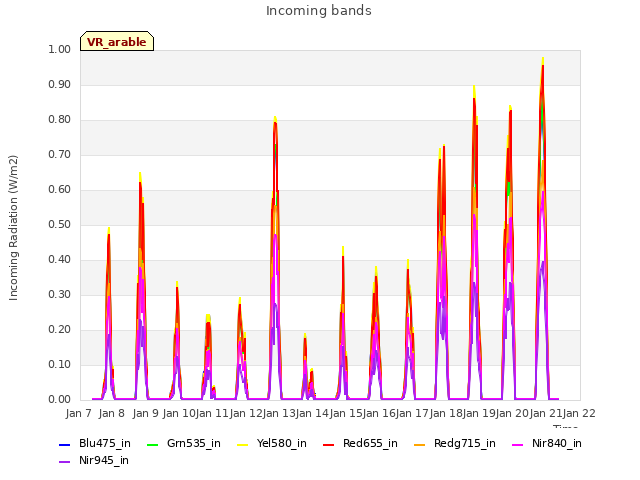Click the Grn535_in legend entry
Image resolution: width=640 pixels, height=480 pixels.
point(184,443)
